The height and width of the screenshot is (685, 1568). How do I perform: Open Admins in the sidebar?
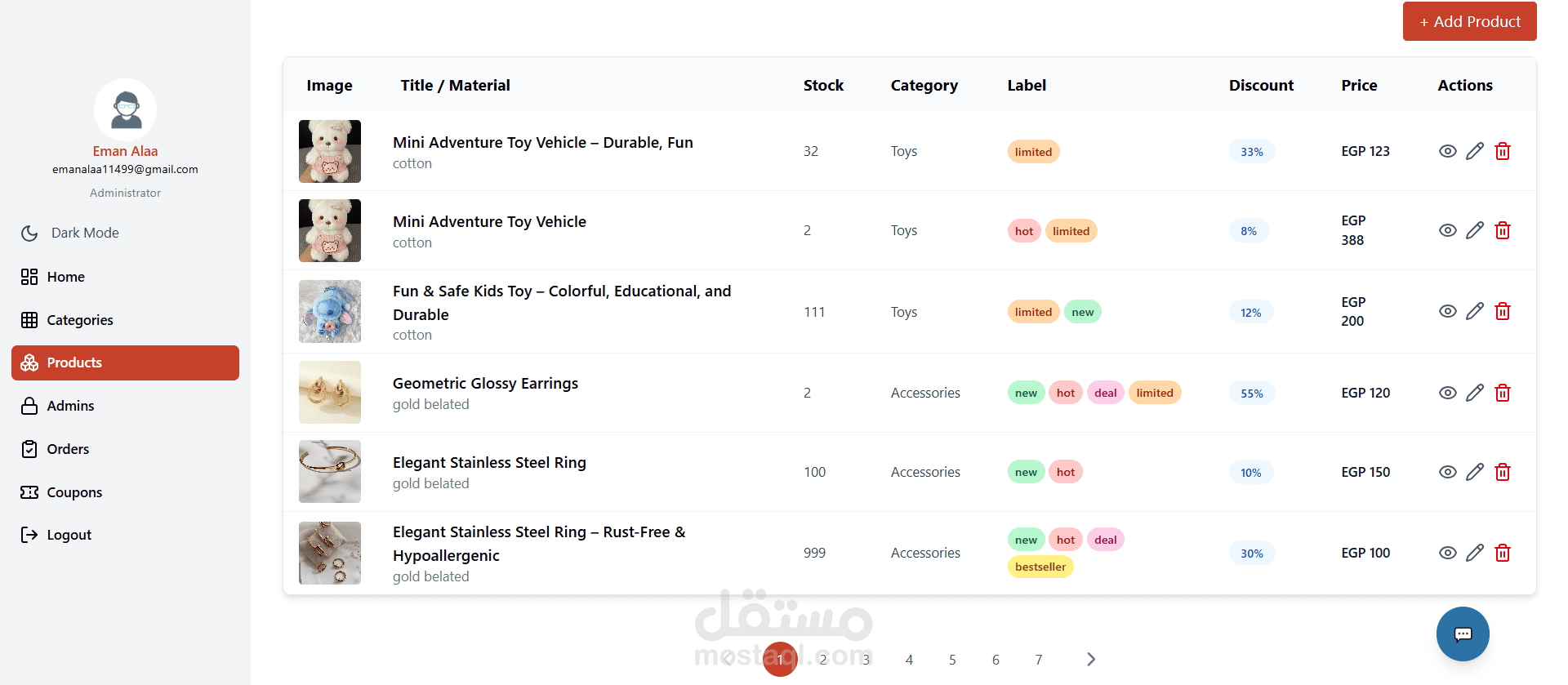(x=125, y=406)
